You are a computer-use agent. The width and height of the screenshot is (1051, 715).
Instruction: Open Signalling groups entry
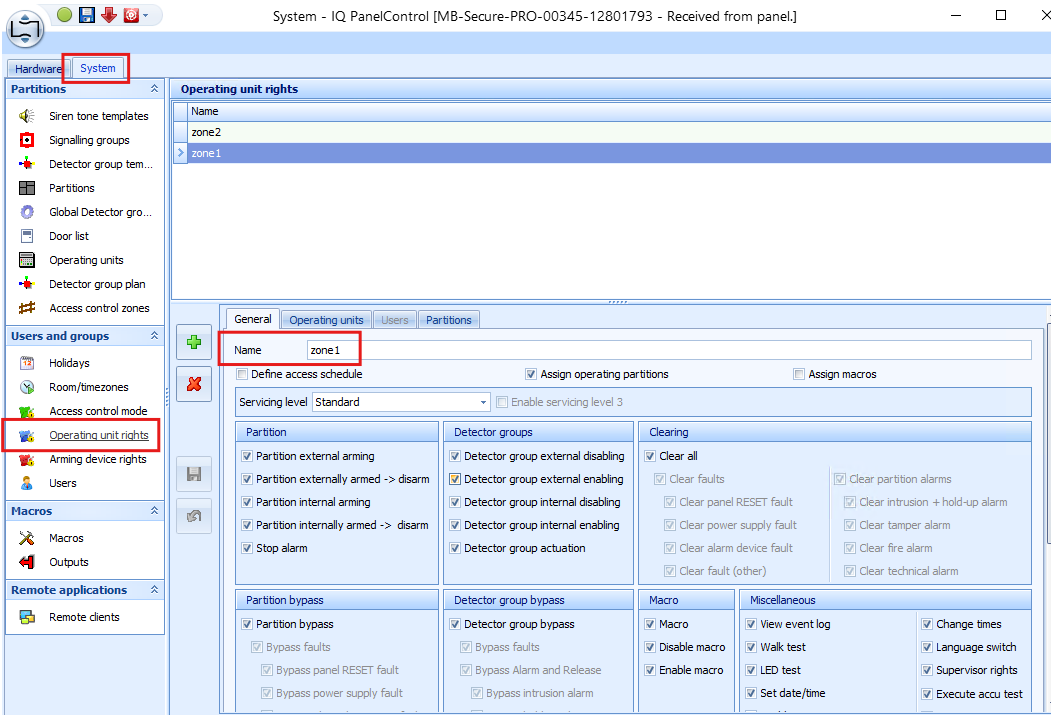click(89, 140)
